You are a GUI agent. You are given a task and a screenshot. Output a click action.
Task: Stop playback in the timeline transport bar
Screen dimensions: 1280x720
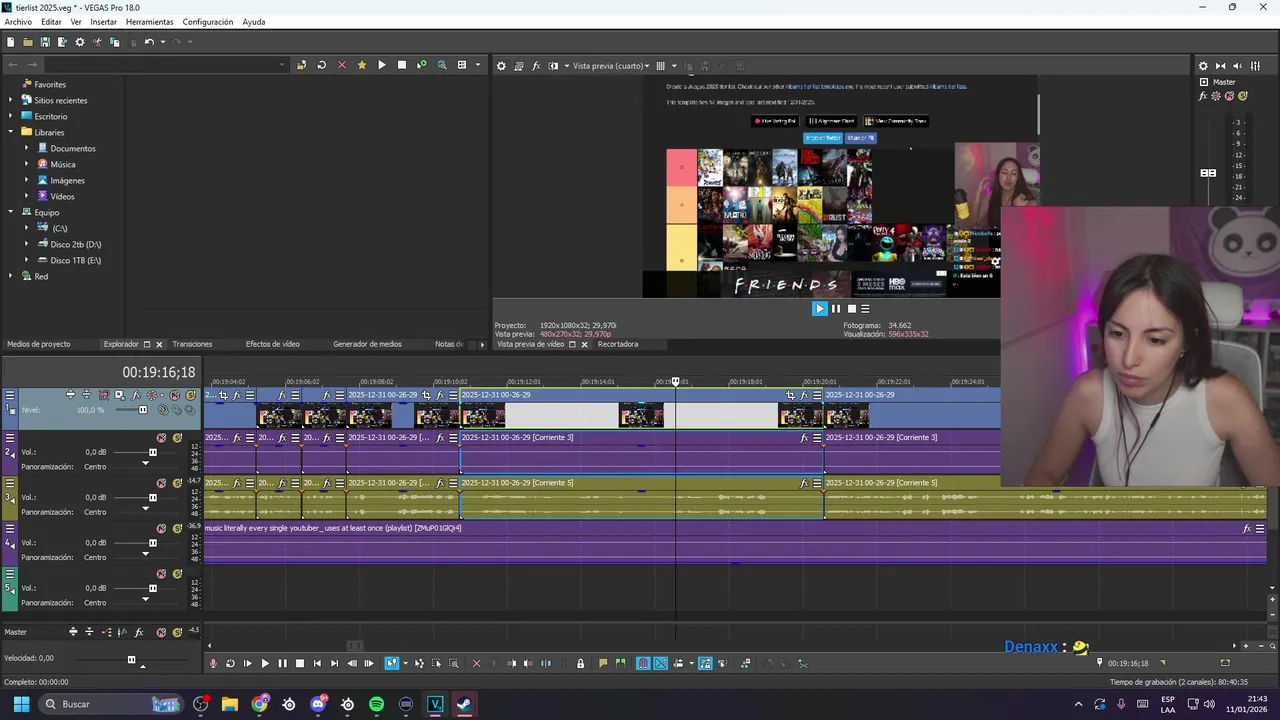pos(299,663)
